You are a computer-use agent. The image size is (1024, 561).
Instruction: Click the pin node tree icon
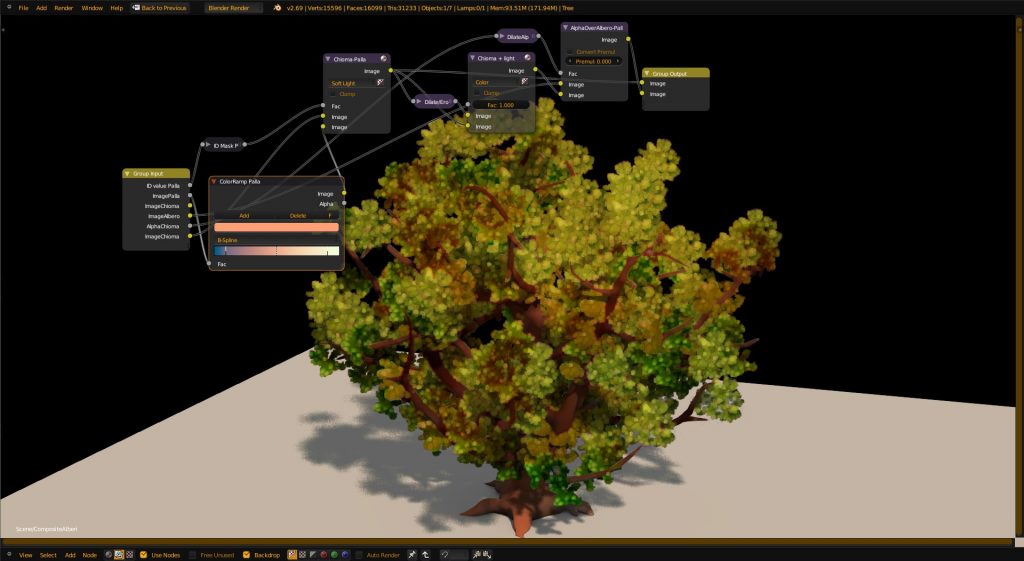tap(411, 554)
